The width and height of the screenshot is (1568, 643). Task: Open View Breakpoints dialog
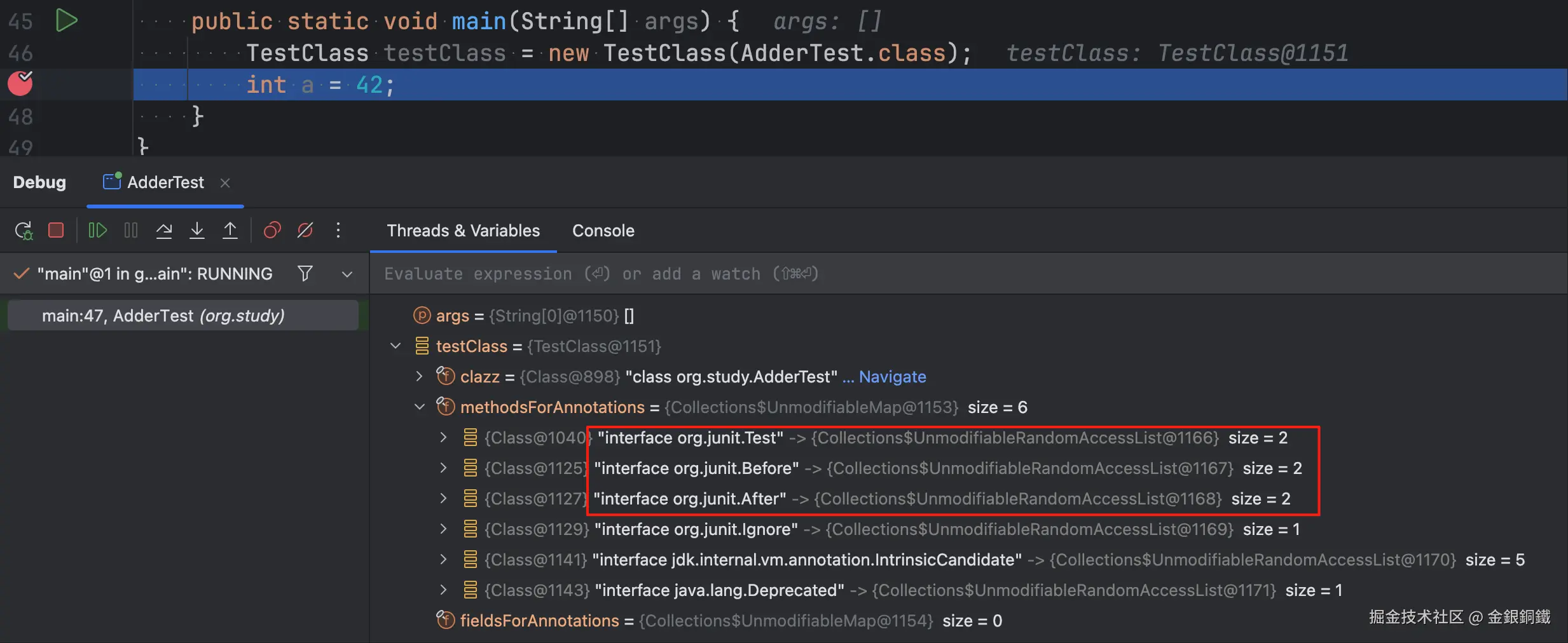pos(272,230)
